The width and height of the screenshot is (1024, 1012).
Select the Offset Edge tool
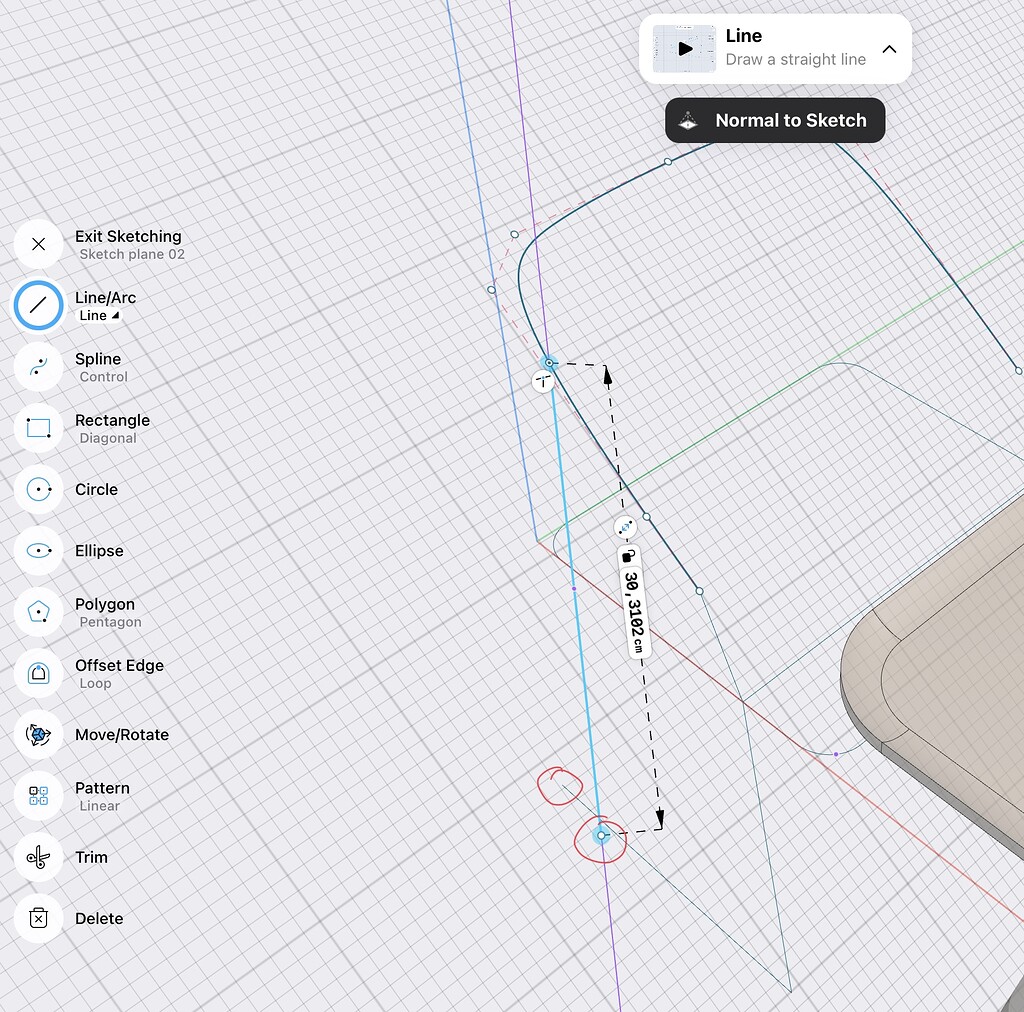pyautogui.click(x=38, y=673)
